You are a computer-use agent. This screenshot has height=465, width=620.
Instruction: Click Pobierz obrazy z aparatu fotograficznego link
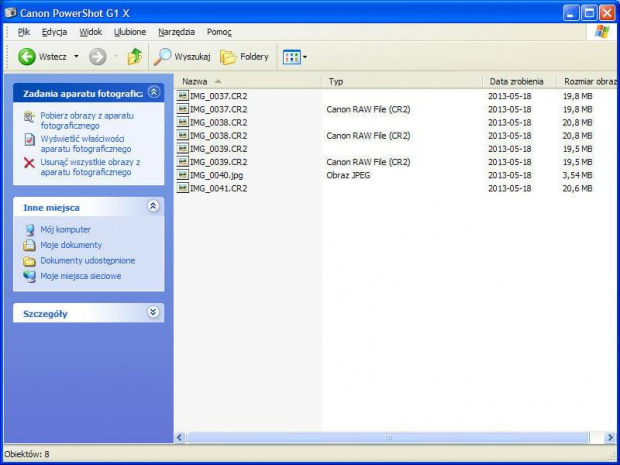tap(87, 121)
